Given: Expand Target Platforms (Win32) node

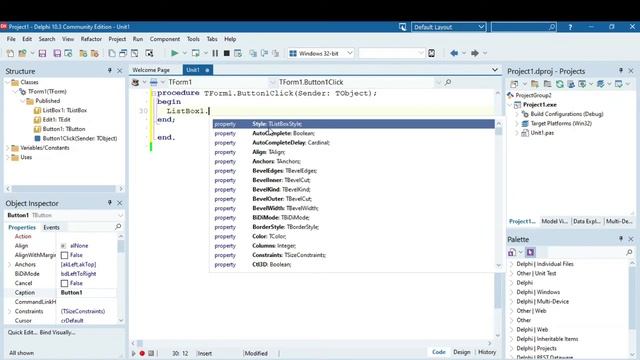Looking at the screenshot, I should pyautogui.click(x=517, y=123).
